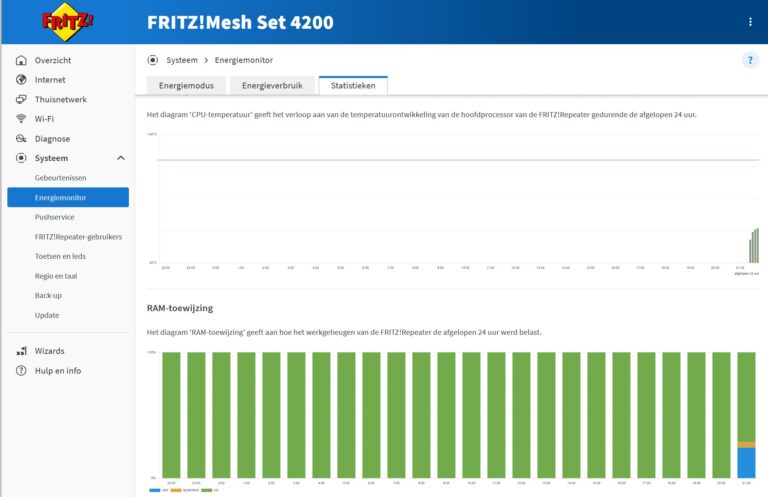
Task: Open the Diagnose icon
Action: (x=21, y=139)
